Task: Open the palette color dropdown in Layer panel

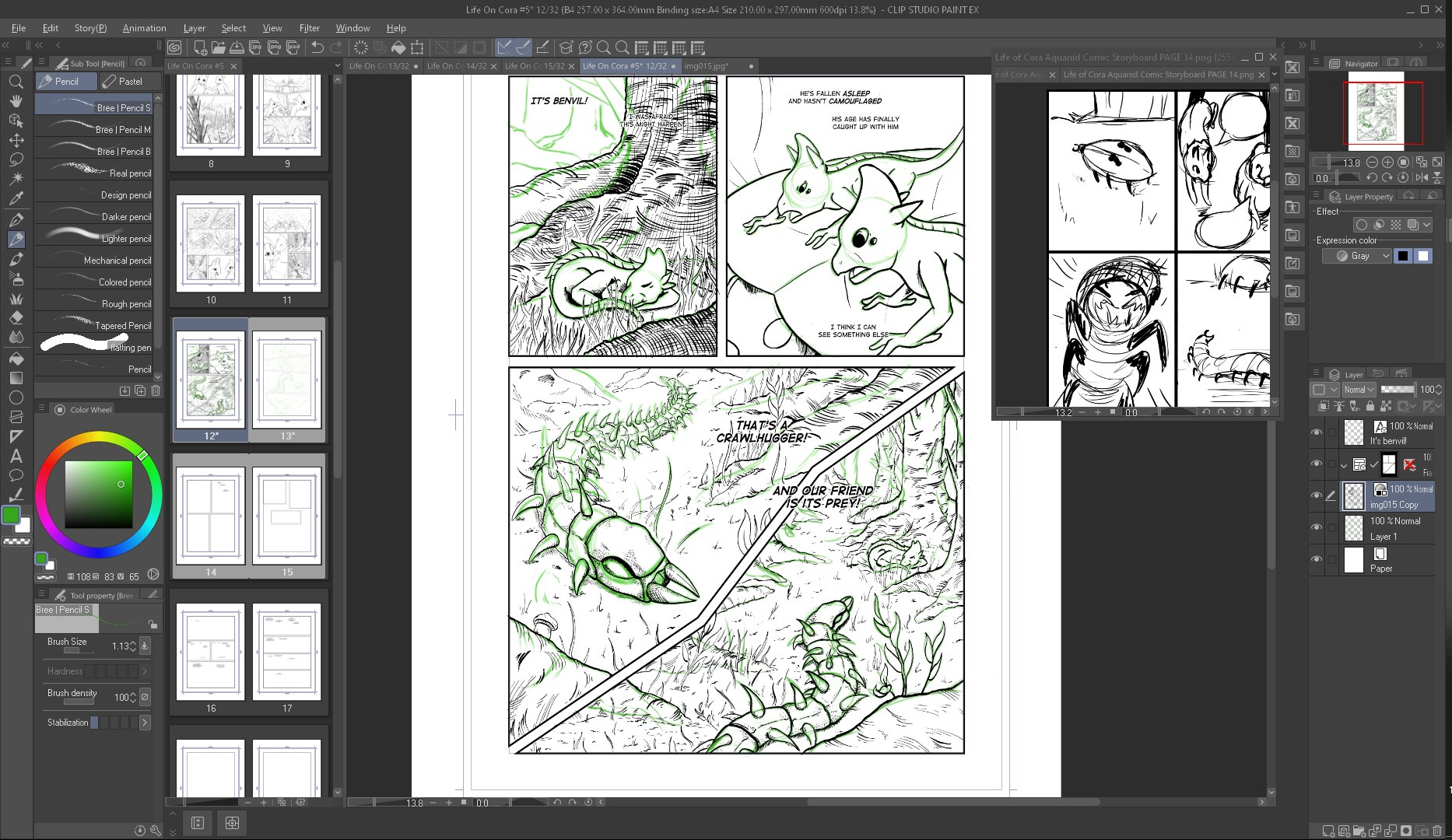Action: (1324, 390)
